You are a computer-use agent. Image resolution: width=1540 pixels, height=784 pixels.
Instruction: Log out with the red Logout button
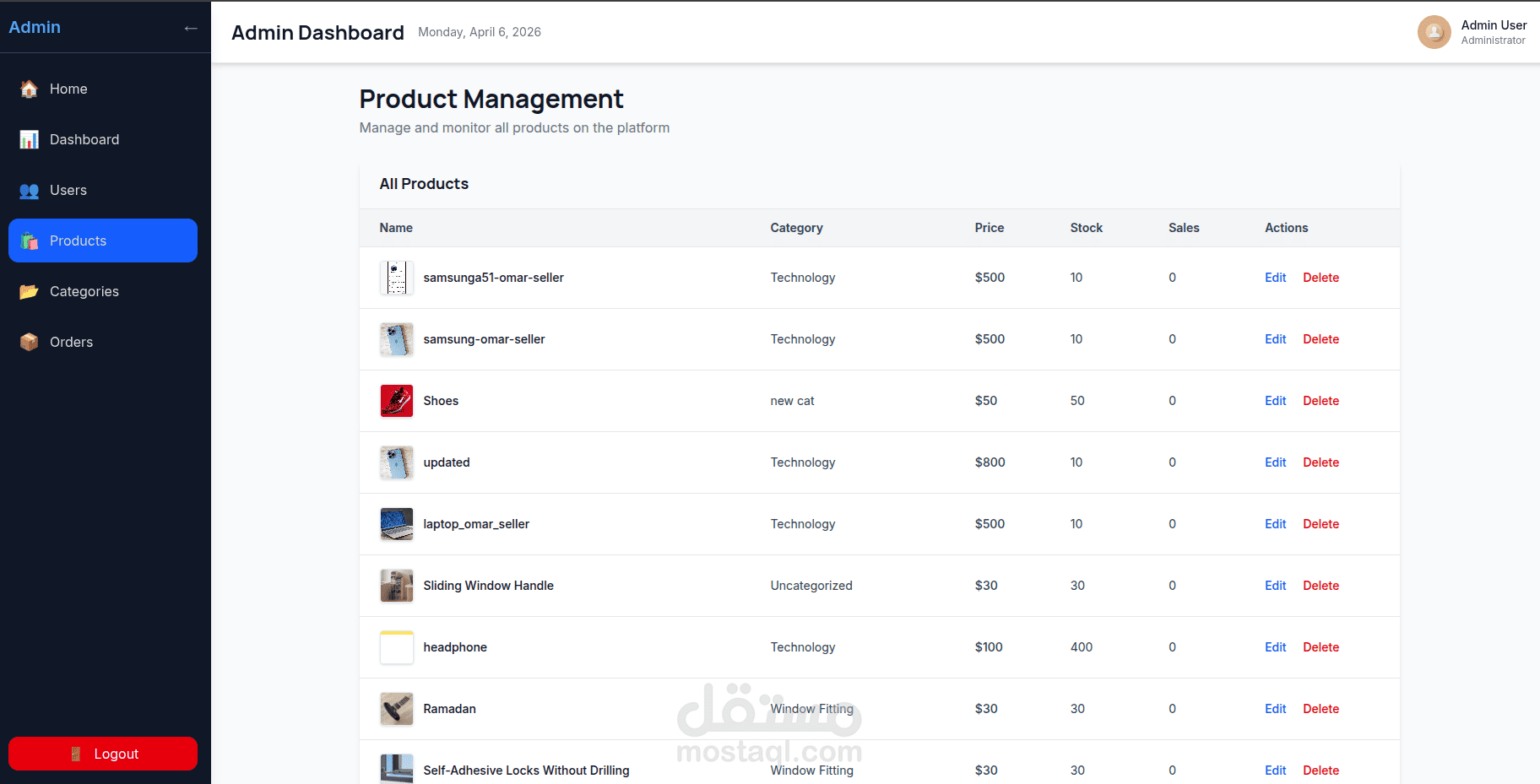click(103, 754)
